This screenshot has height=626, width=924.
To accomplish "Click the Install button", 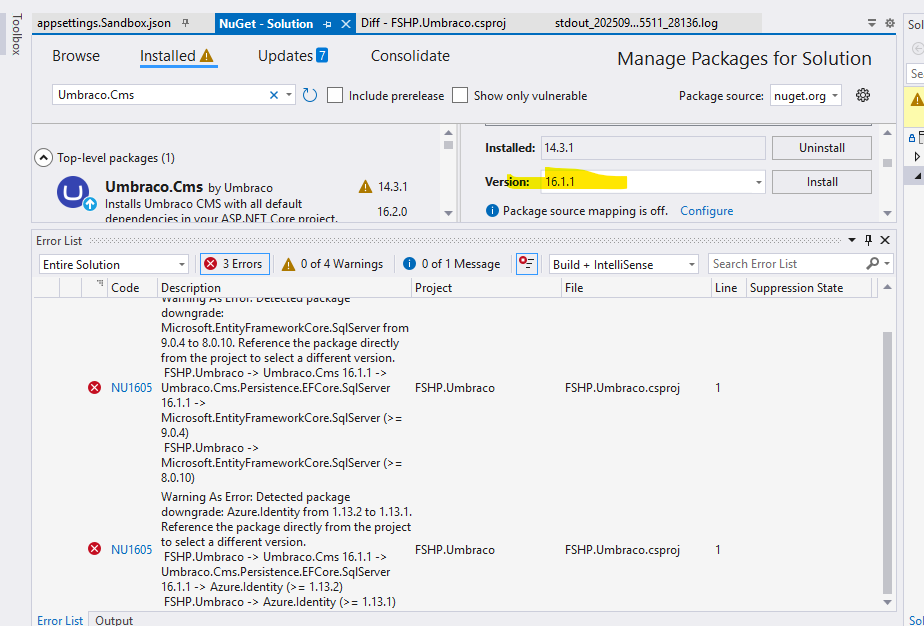I will click(x=821, y=182).
